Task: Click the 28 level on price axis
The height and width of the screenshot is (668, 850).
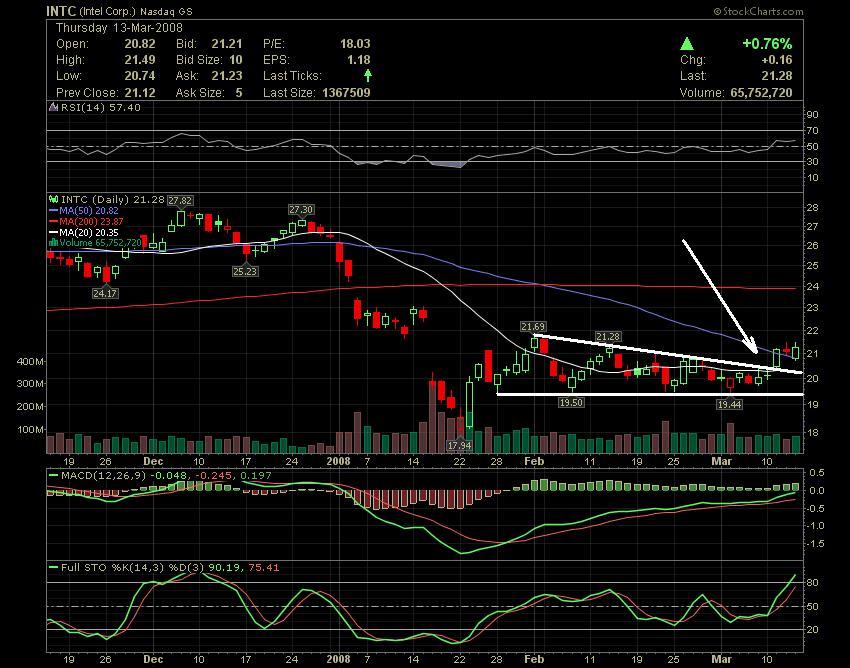Action: pyautogui.click(x=813, y=208)
